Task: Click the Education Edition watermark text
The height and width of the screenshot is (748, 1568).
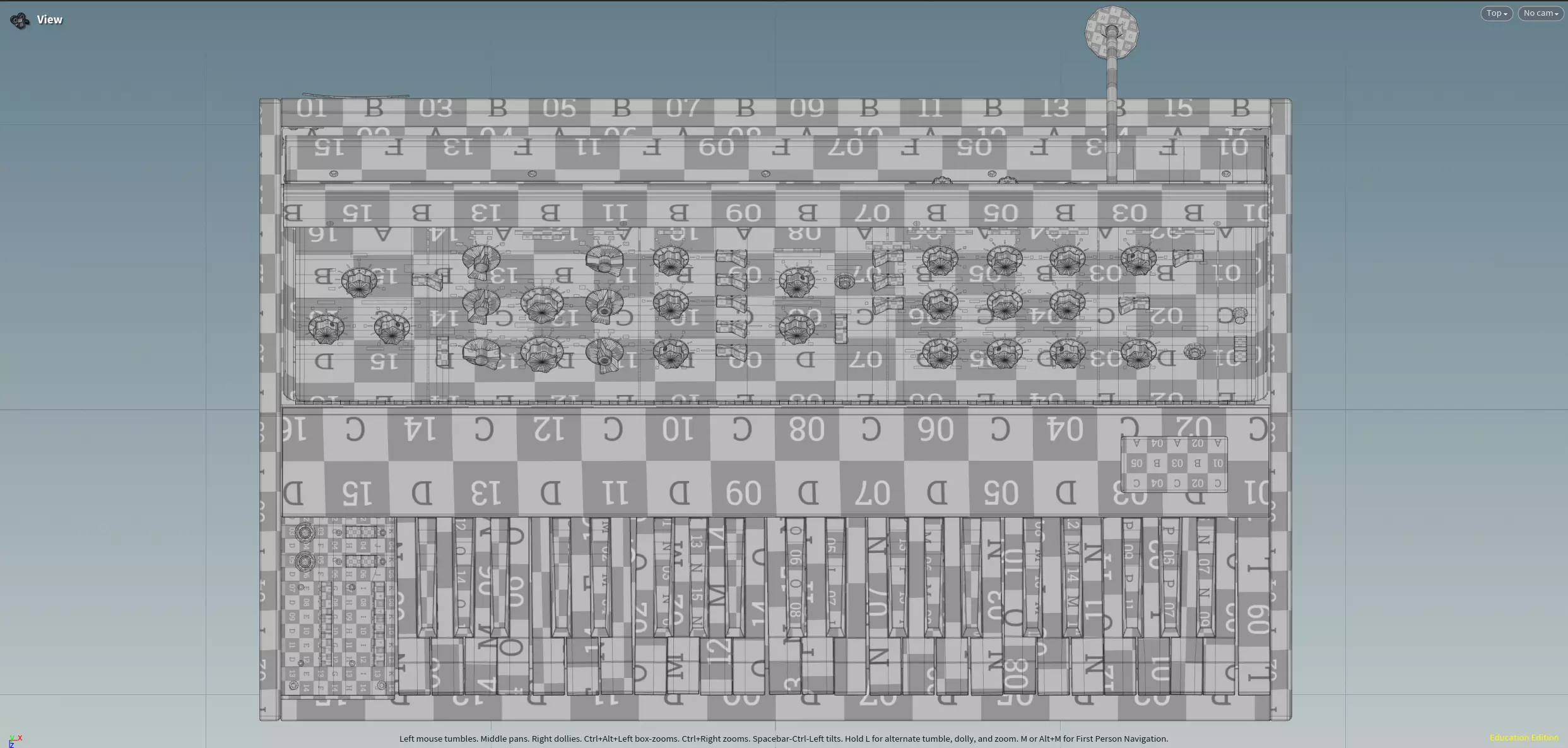Action: pos(1523,737)
